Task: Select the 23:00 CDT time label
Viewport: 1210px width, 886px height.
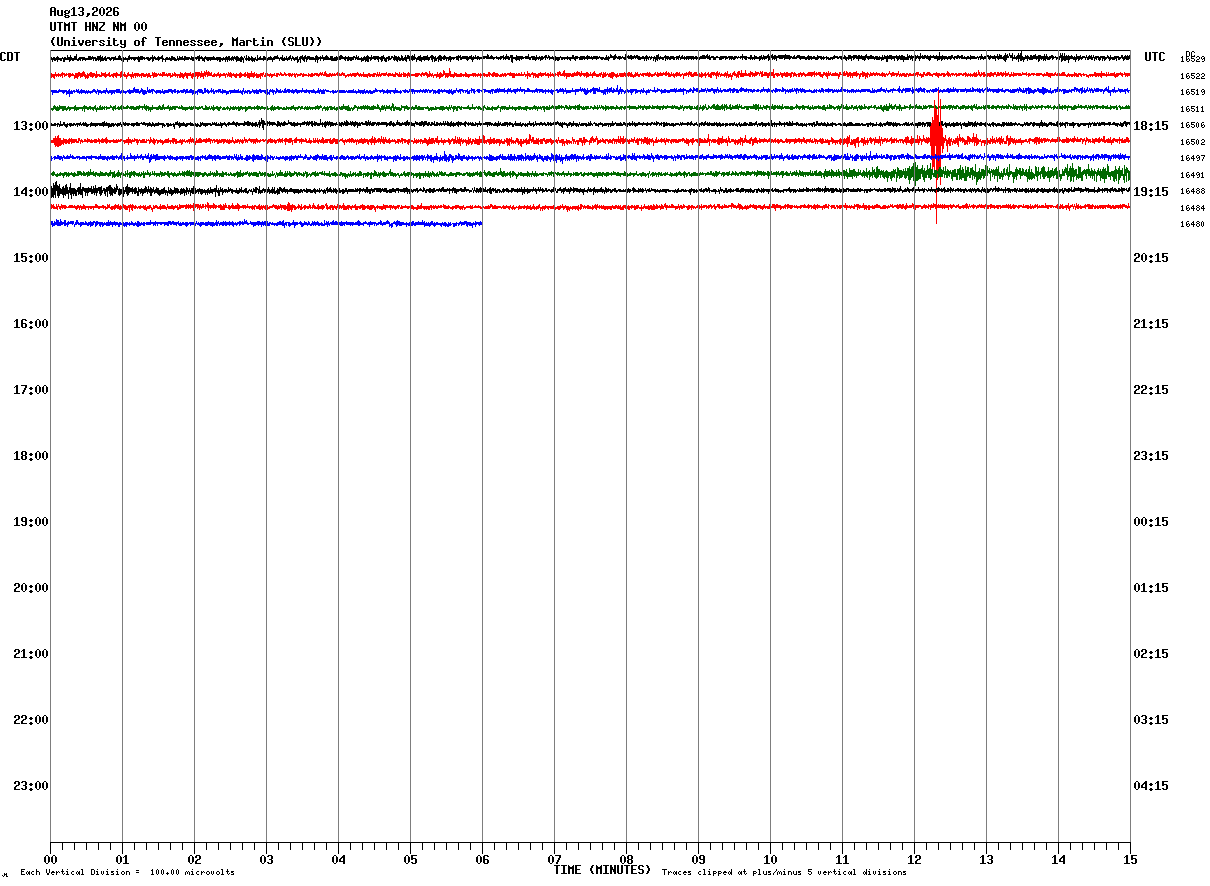Action: (x=30, y=785)
